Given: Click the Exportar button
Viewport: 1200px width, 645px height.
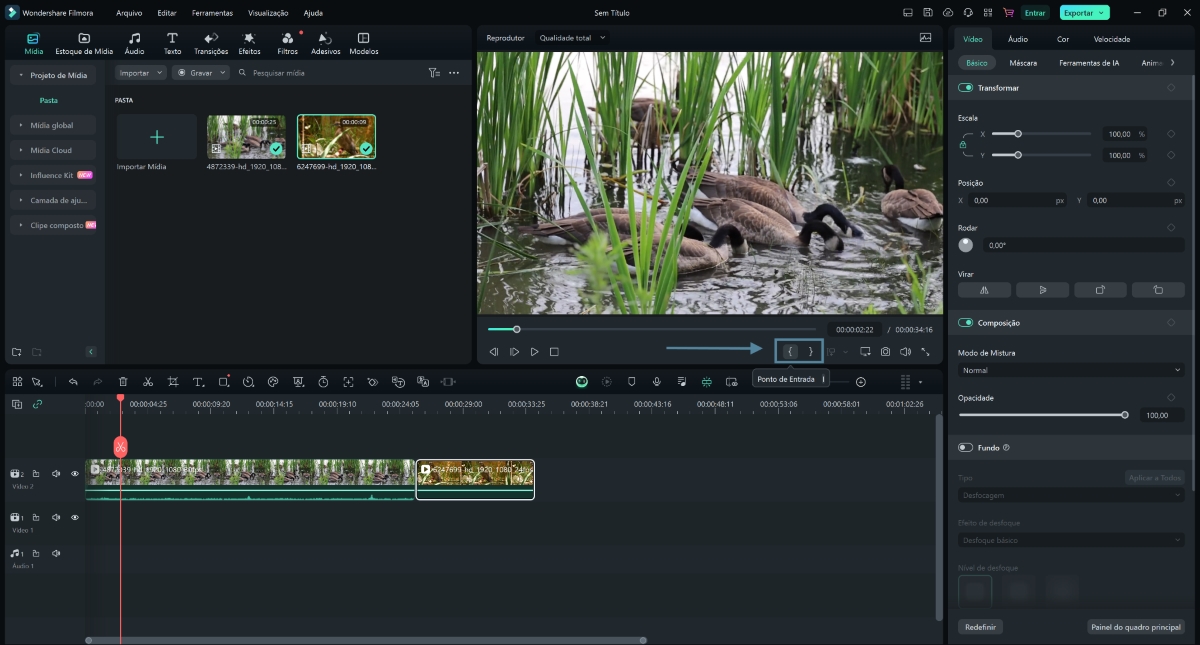Looking at the screenshot, I should coord(1085,13).
